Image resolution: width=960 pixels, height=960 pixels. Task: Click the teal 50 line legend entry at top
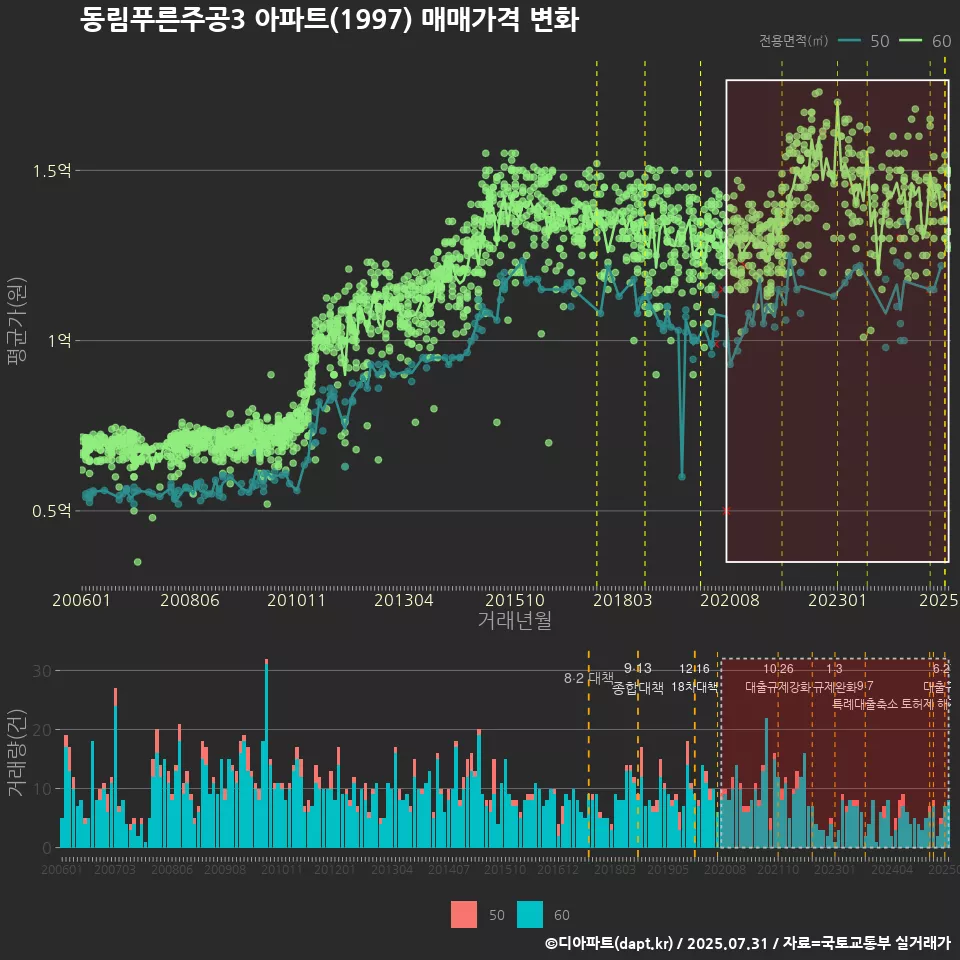pos(864,40)
